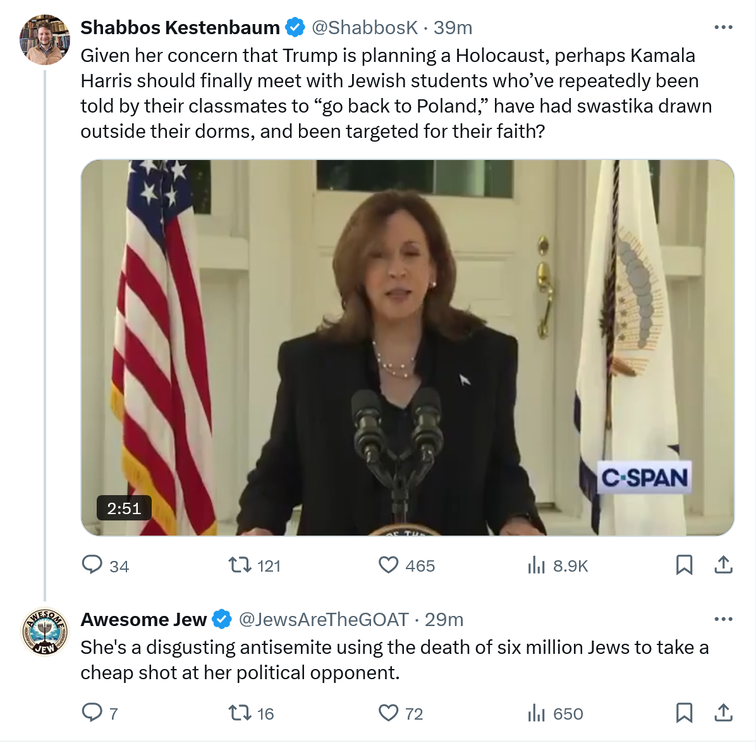This screenshot has height=750, width=756.
Task: View analytics for the 650 views reply
Action: tap(537, 713)
